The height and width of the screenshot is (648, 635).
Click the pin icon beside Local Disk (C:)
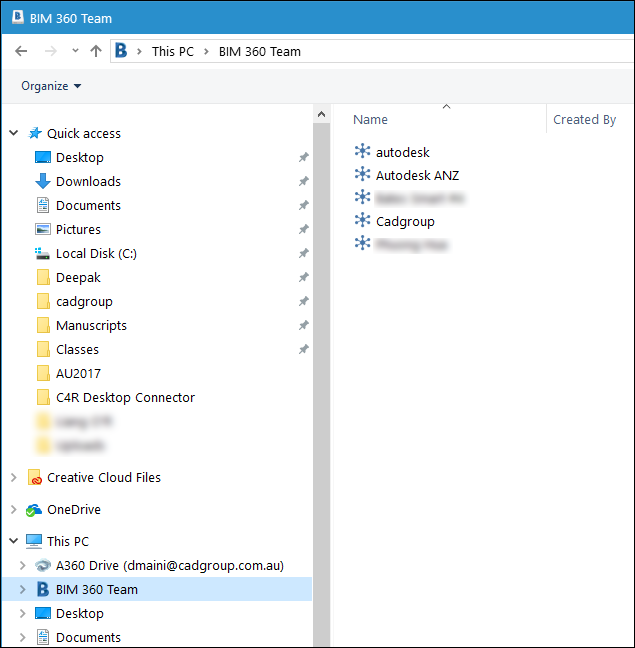coord(304,253)
